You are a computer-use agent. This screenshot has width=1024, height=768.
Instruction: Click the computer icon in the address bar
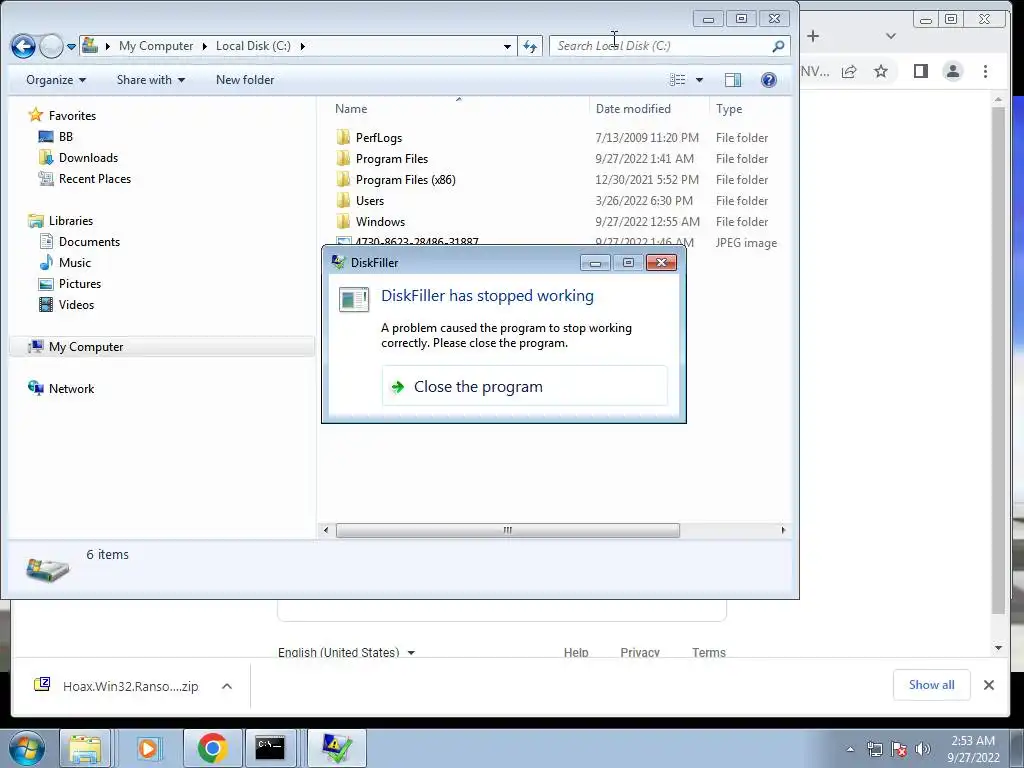pyautogui.click(x=90, y=46)
